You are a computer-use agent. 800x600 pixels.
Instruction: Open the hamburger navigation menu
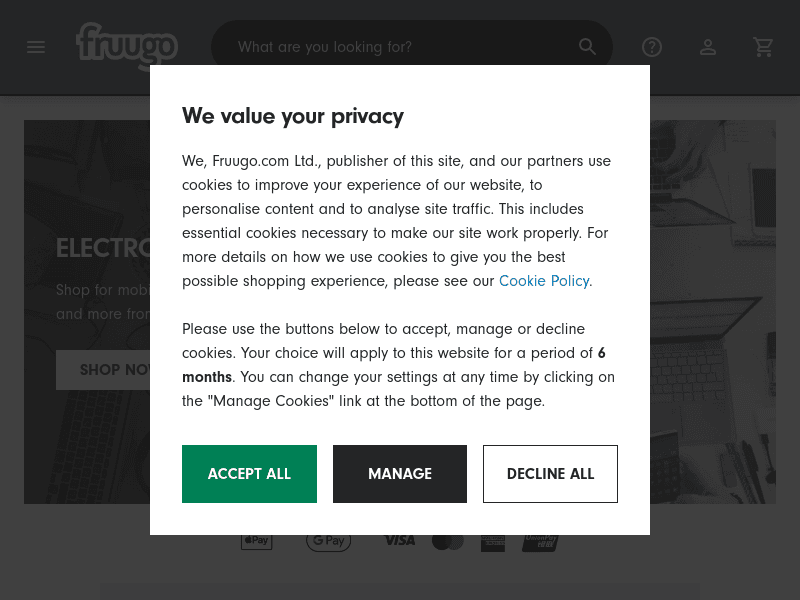tap(36, 47)
